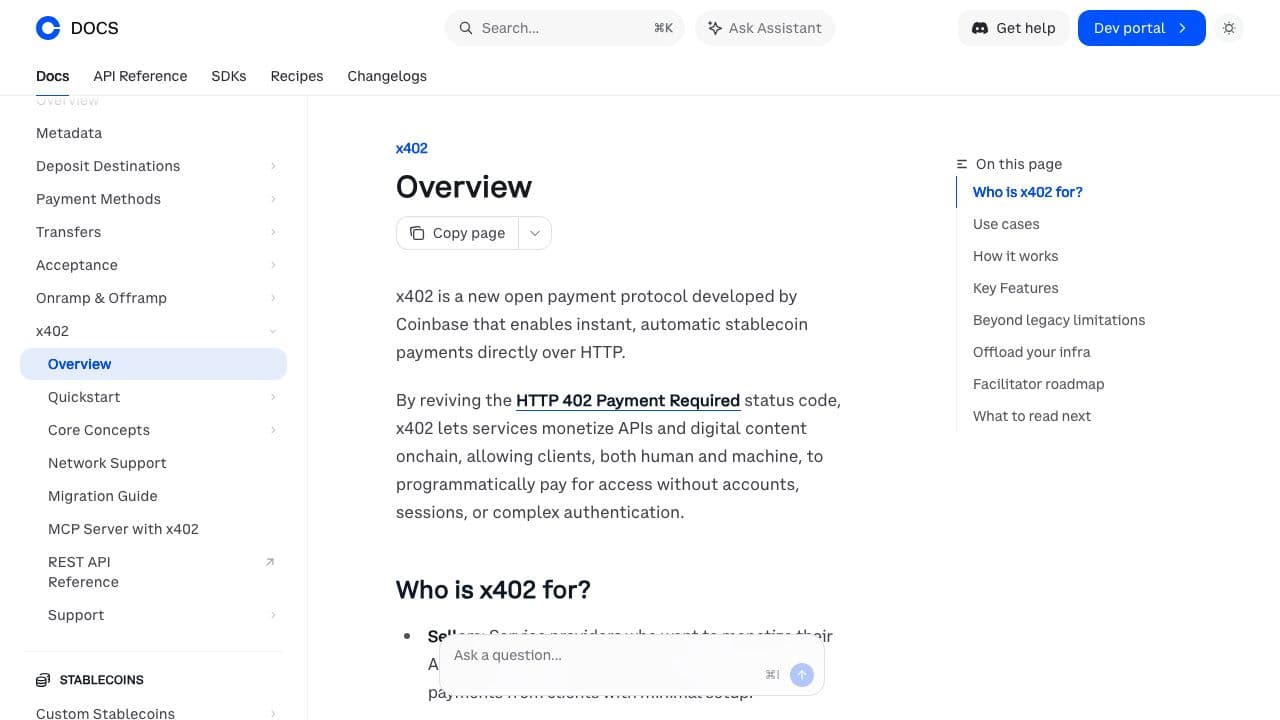The height and width of the screenshot is (720, 1280).
Task: Click the Who is x402 for? heading
Action: tap(493, 589)
